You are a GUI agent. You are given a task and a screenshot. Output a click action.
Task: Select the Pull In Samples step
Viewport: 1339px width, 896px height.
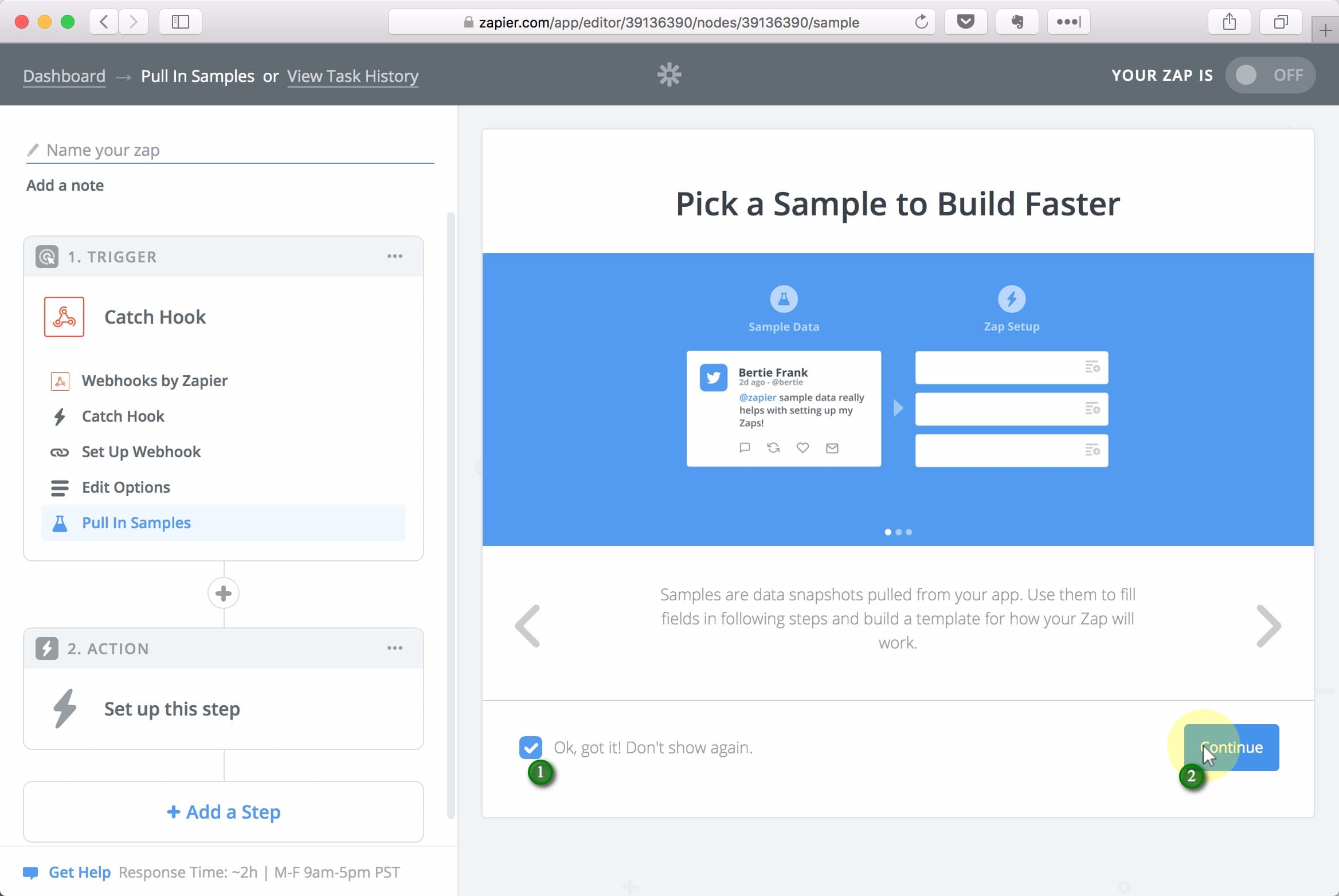tap(224, 523)
